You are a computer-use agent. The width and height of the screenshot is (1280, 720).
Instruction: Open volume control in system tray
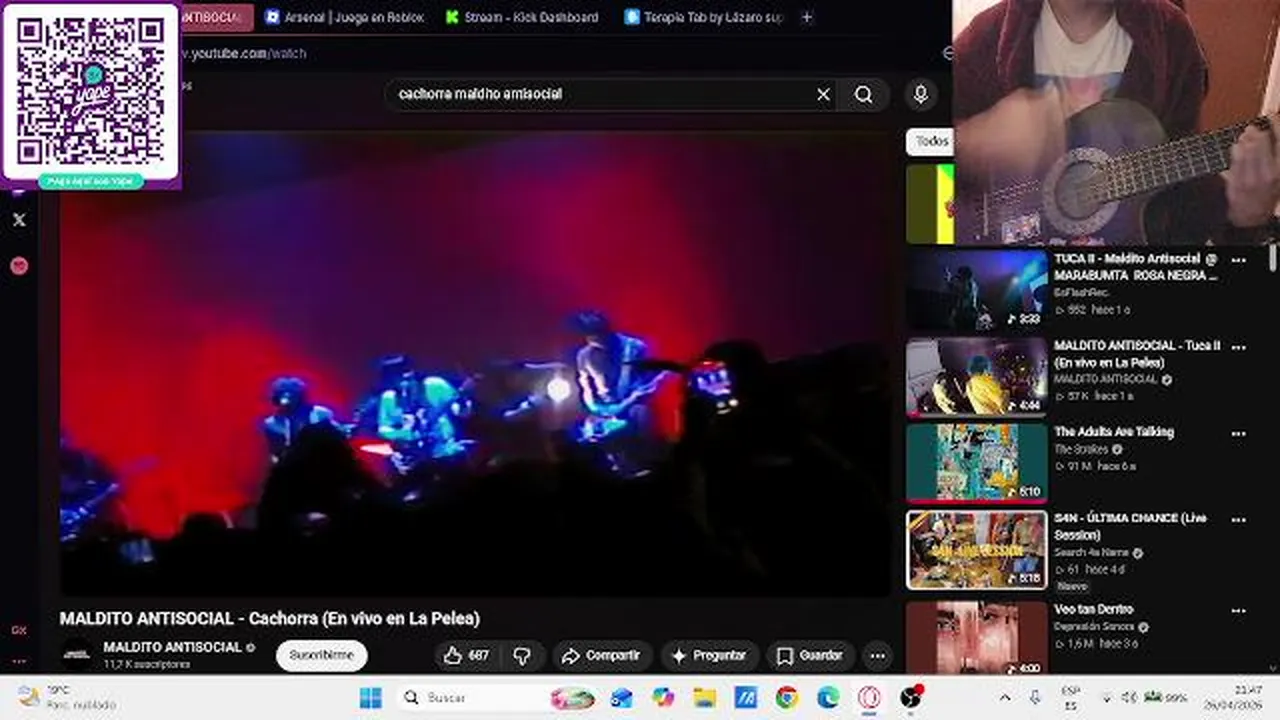(x=1129, y=697)
